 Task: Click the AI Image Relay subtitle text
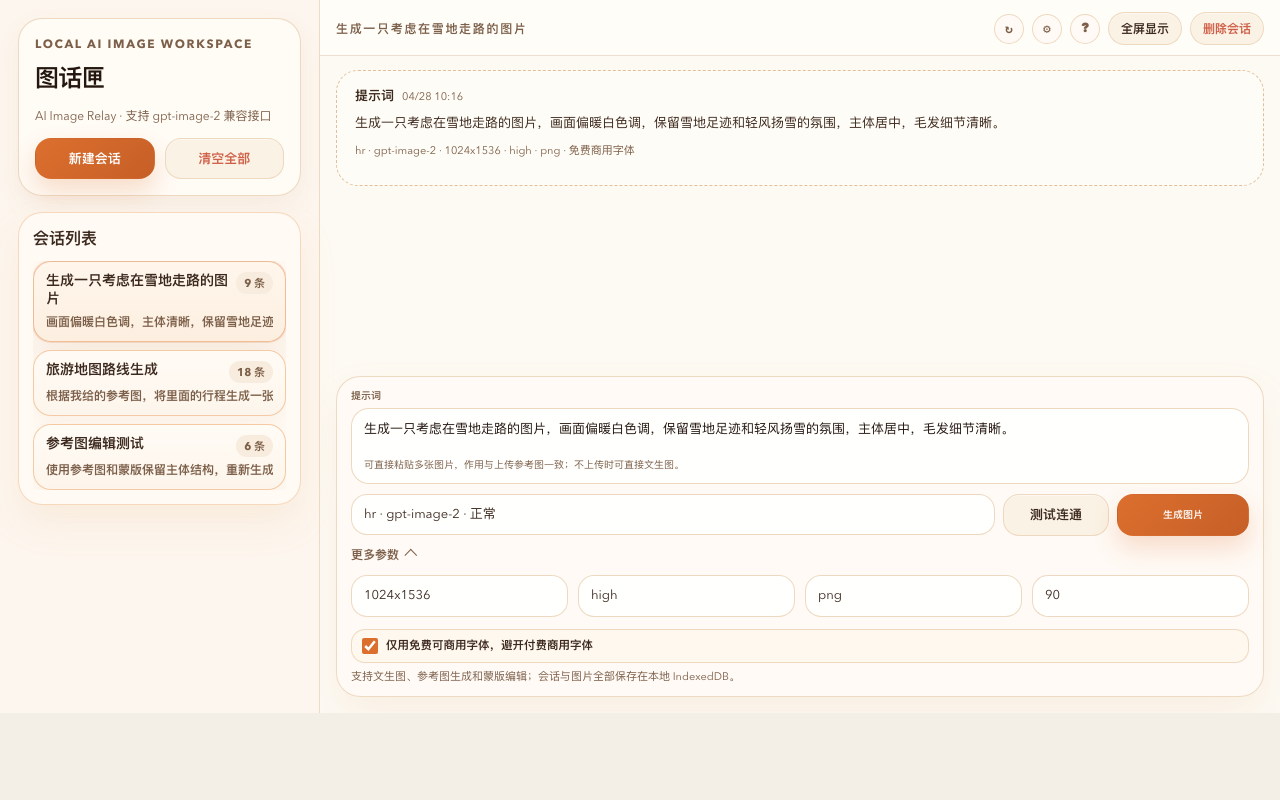click(153, 116)
